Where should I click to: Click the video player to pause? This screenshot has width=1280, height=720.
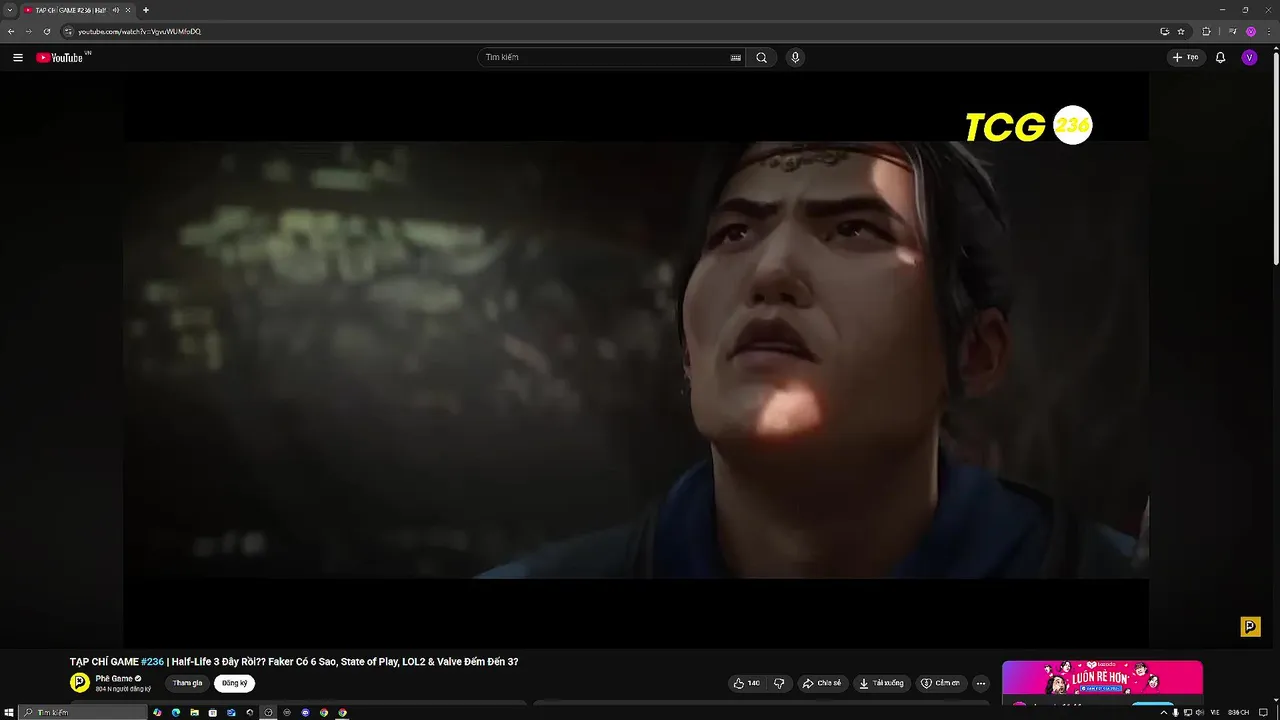(636, 360)
